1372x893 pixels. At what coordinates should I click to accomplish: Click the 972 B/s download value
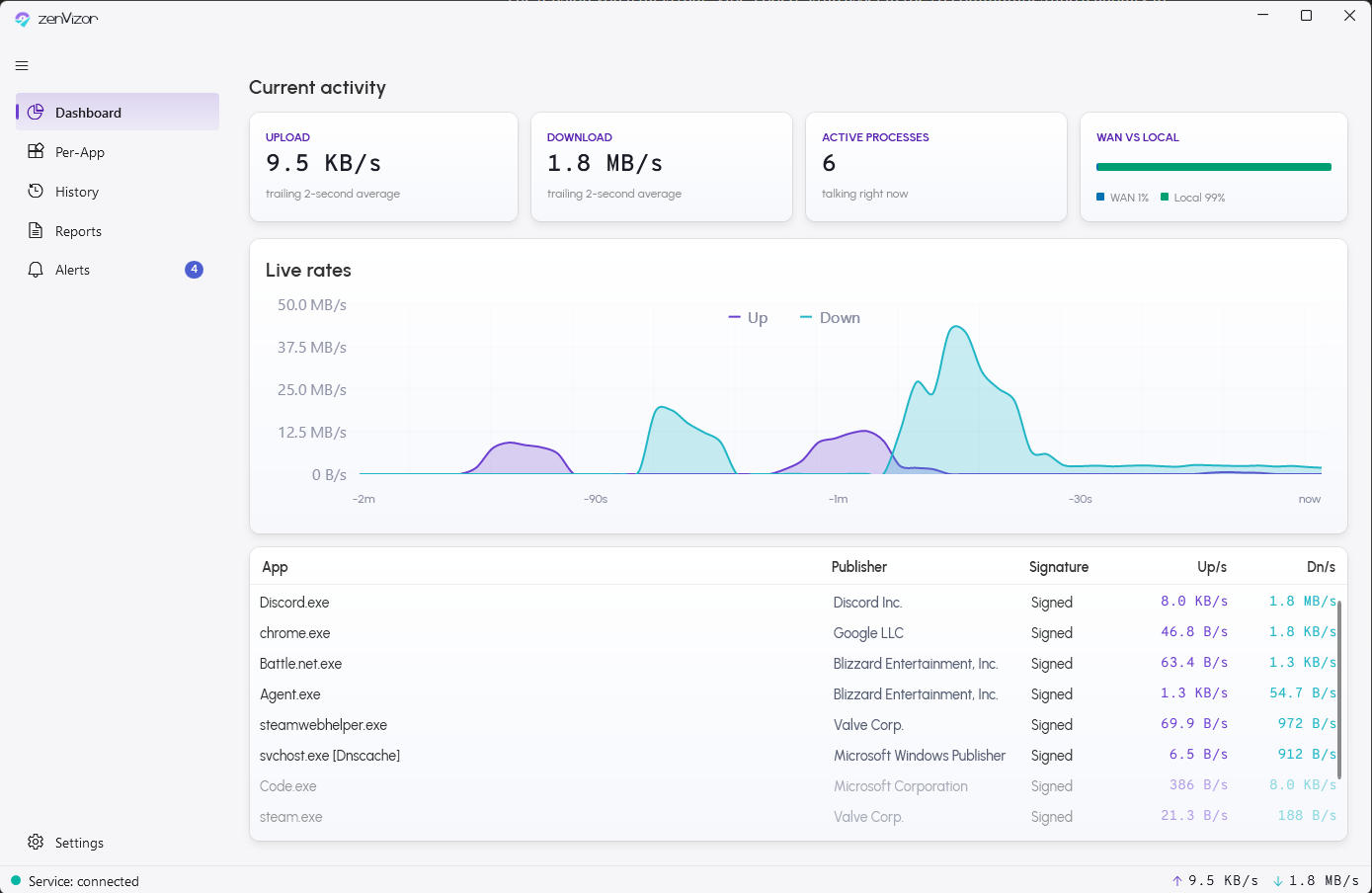[x=1307, y=723]
